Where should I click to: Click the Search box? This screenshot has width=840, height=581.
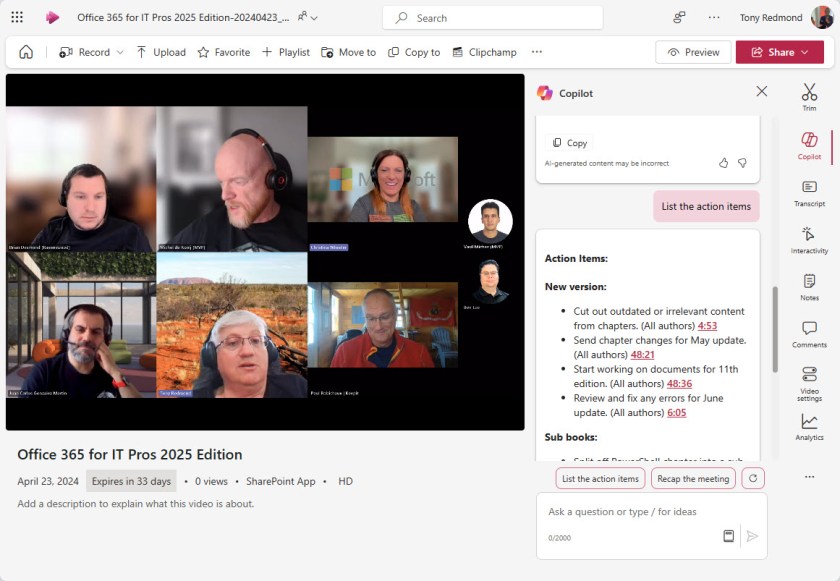point(492,18)
